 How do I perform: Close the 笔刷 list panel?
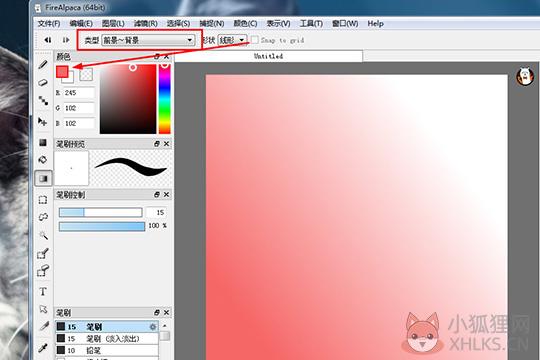click(x=167, y=312)
